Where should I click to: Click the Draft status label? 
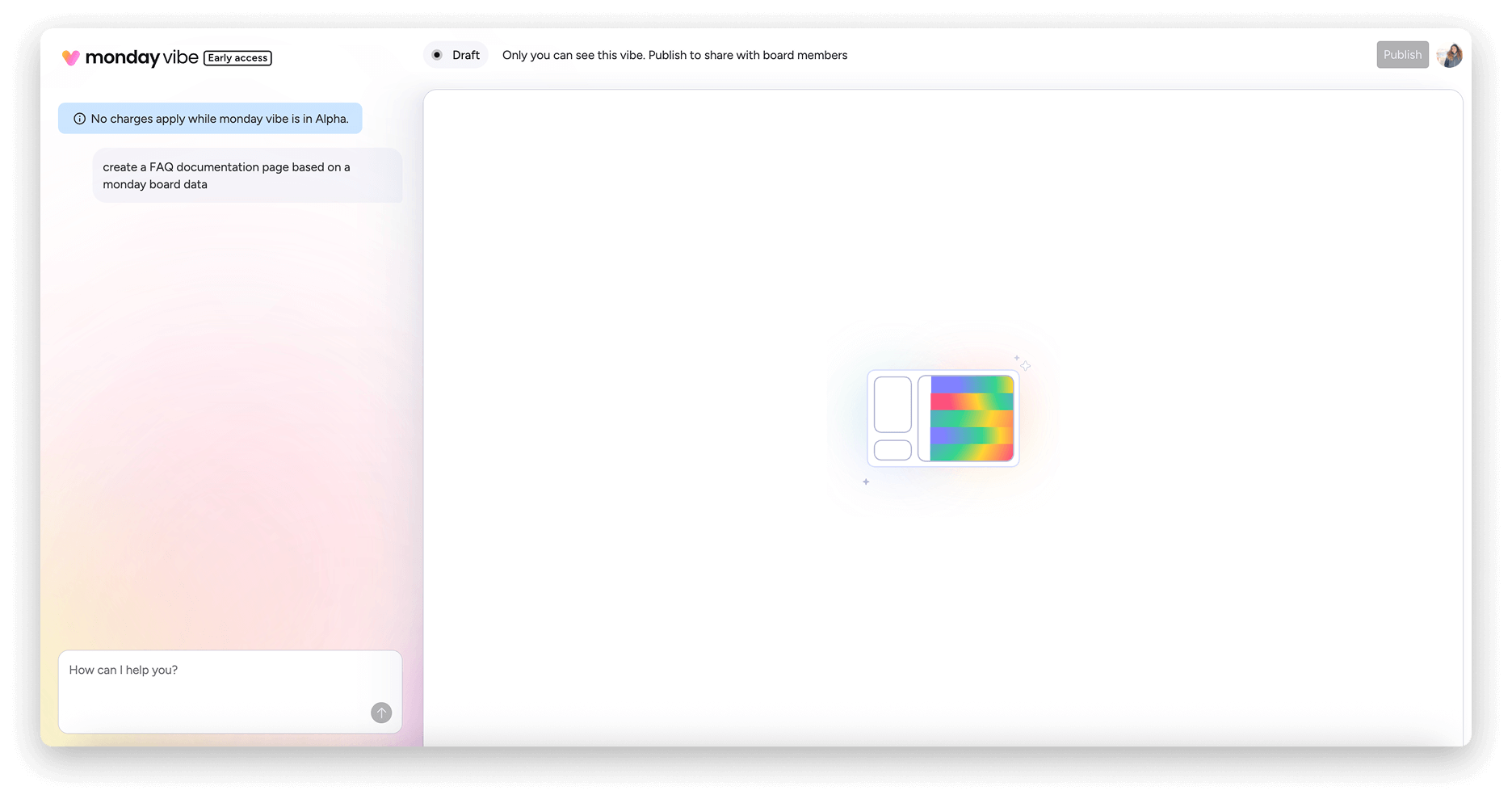466,55
